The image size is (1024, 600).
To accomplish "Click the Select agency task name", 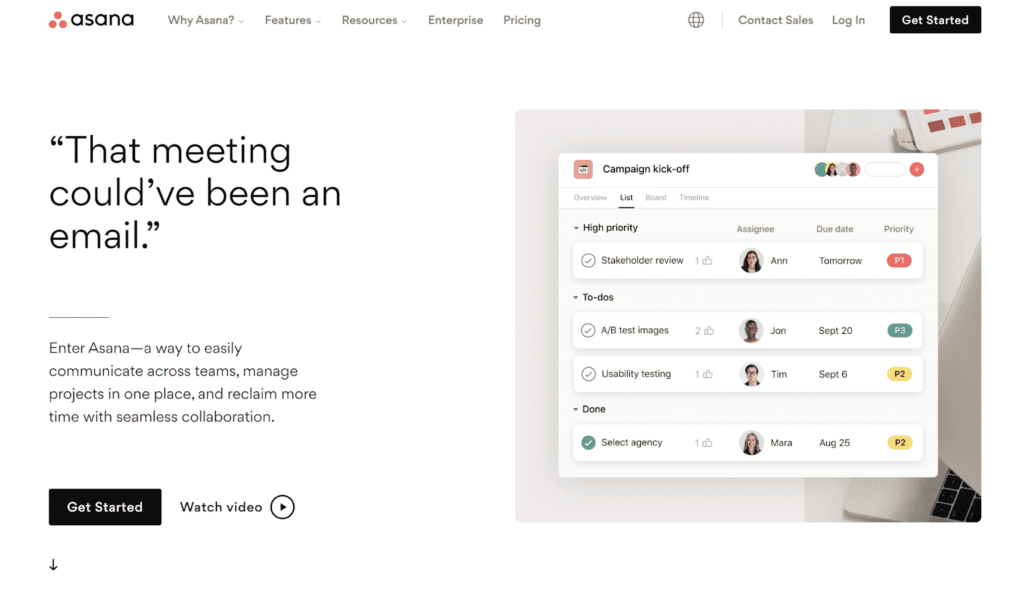I will (632, 443).
